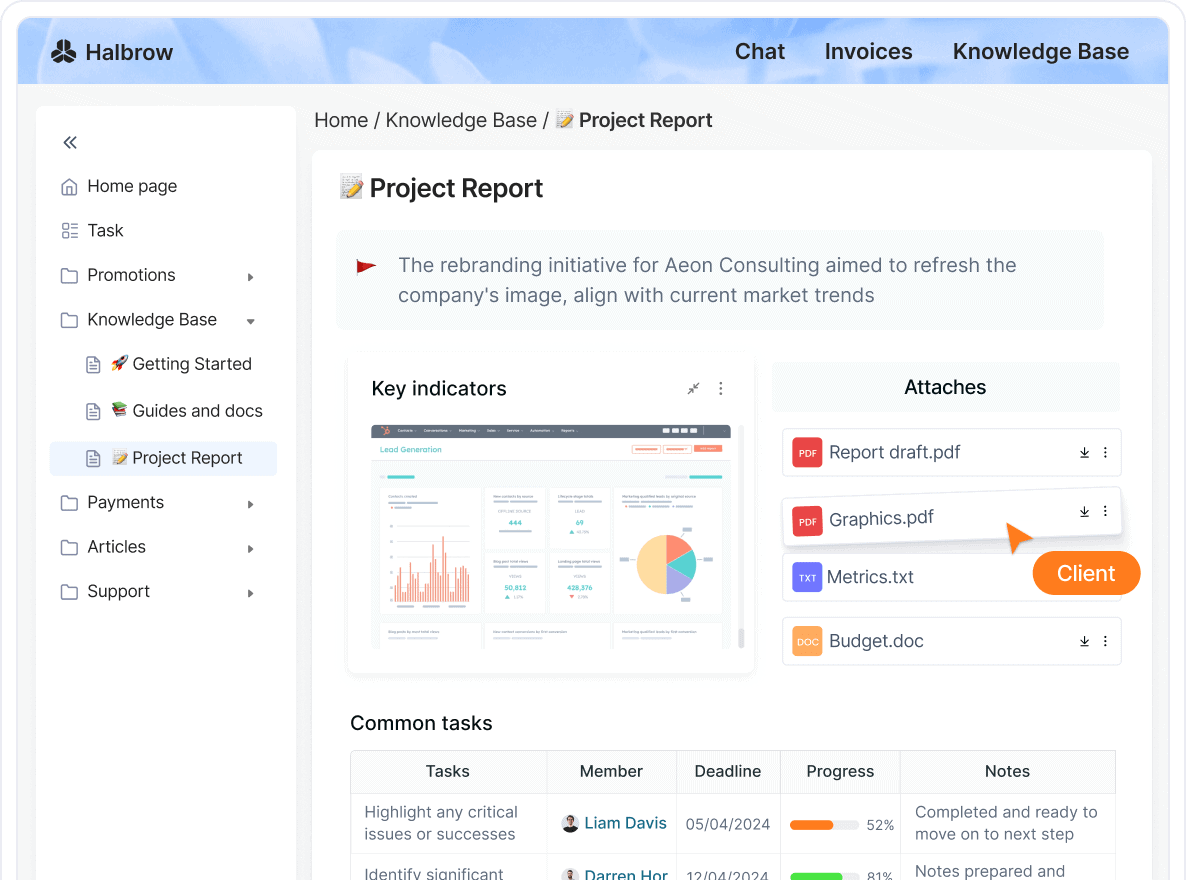Minimize the Key indicators panel

(x=693, y=389)
